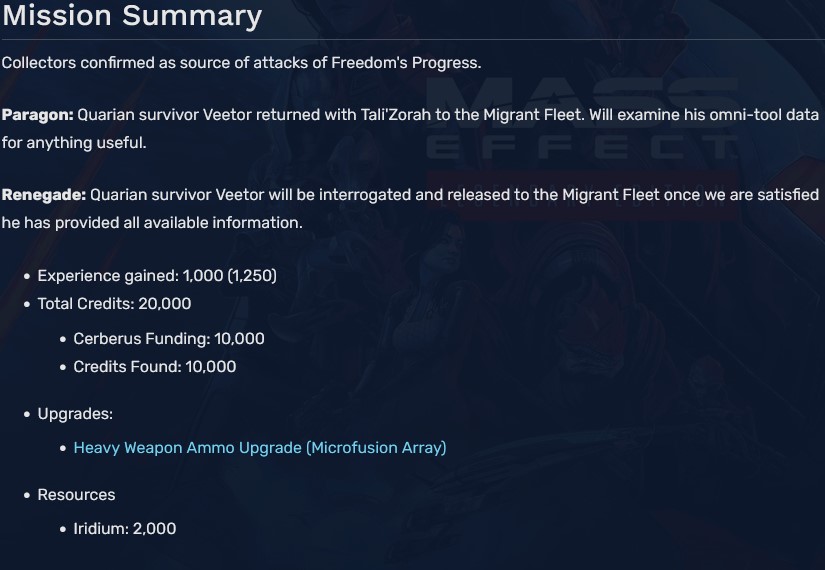Click the Iridium: 2,000 sub-item

(x=124, y=528)
